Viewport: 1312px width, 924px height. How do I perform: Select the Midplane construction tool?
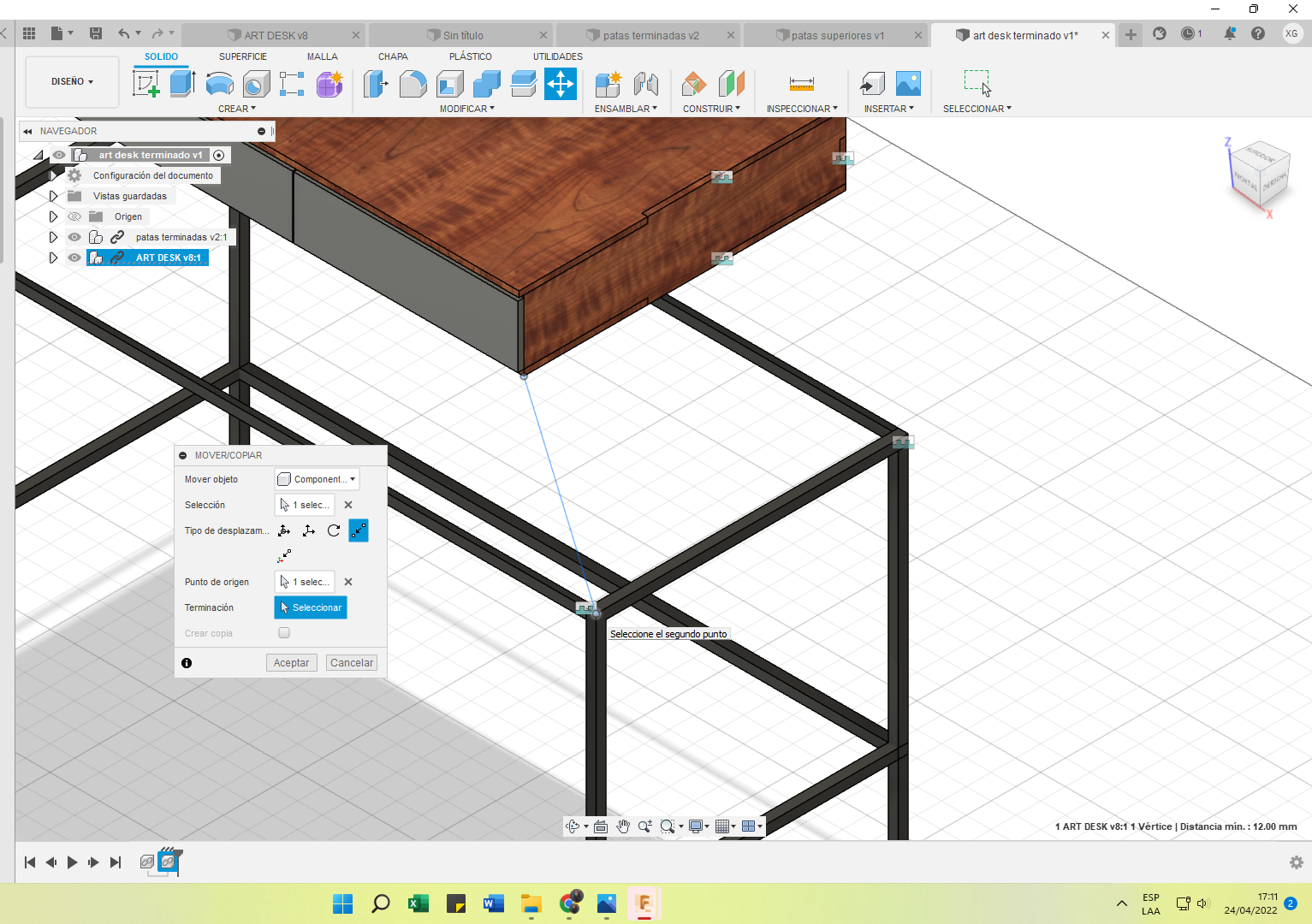pyautogui.click(x=731, y=84)
